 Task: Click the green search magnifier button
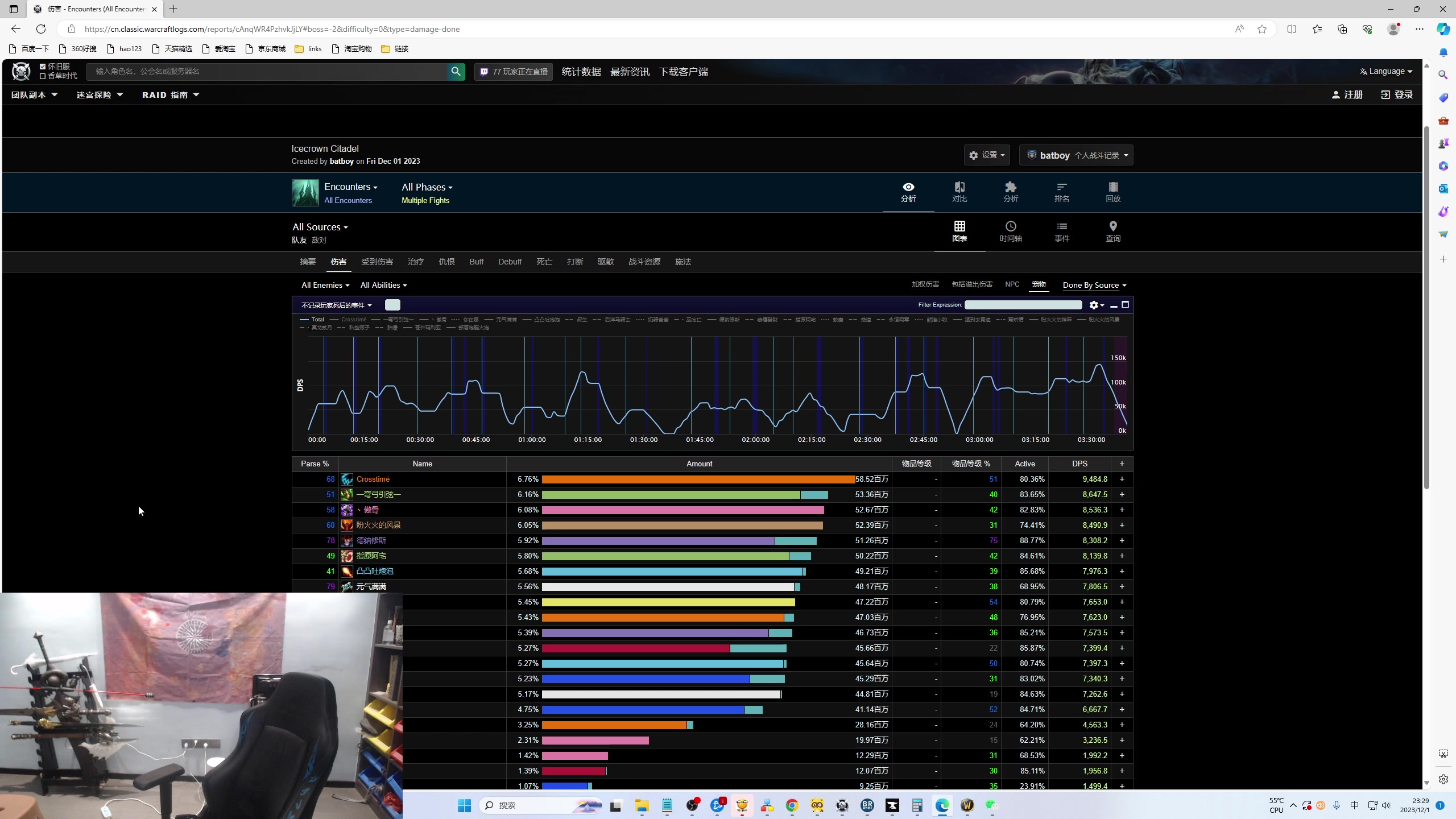(x=456, y=72)
